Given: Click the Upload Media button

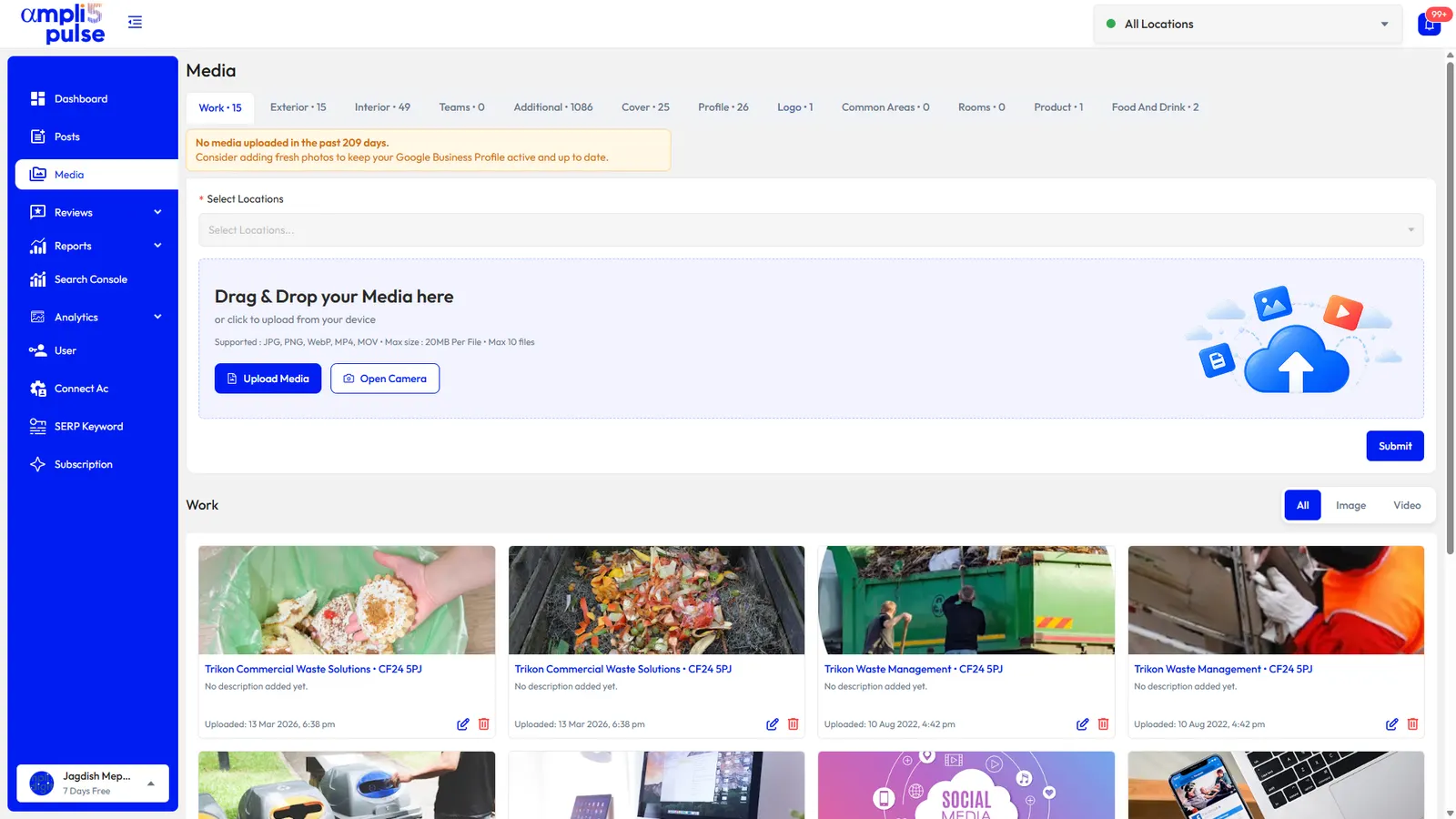Looking at the screenshot, I should 268,379.
